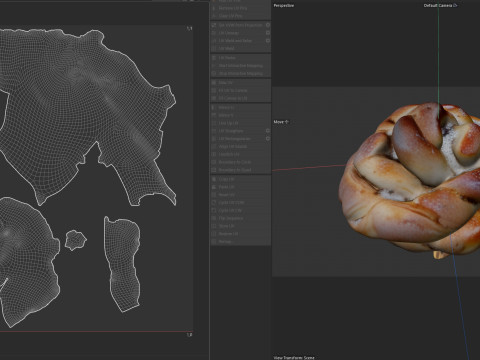
Task: Click the Mirror V icon
Action: pos(214,115)
